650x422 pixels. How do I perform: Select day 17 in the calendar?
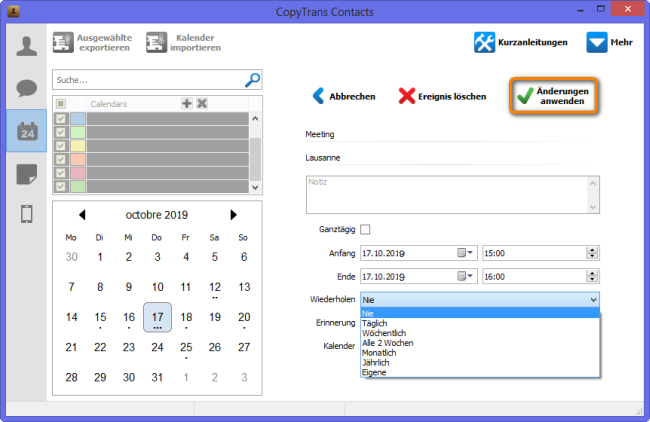coord(157,318)
